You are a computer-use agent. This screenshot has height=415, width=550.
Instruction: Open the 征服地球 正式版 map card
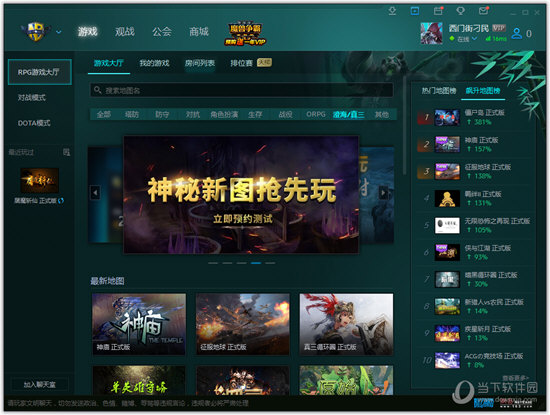pos(243,324)
